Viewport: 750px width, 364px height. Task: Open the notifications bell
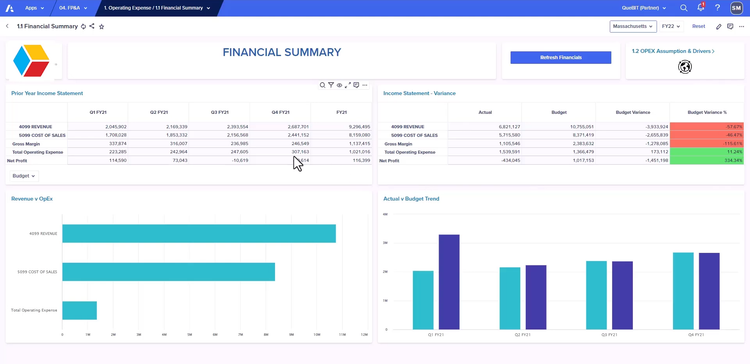coord(701,8)
